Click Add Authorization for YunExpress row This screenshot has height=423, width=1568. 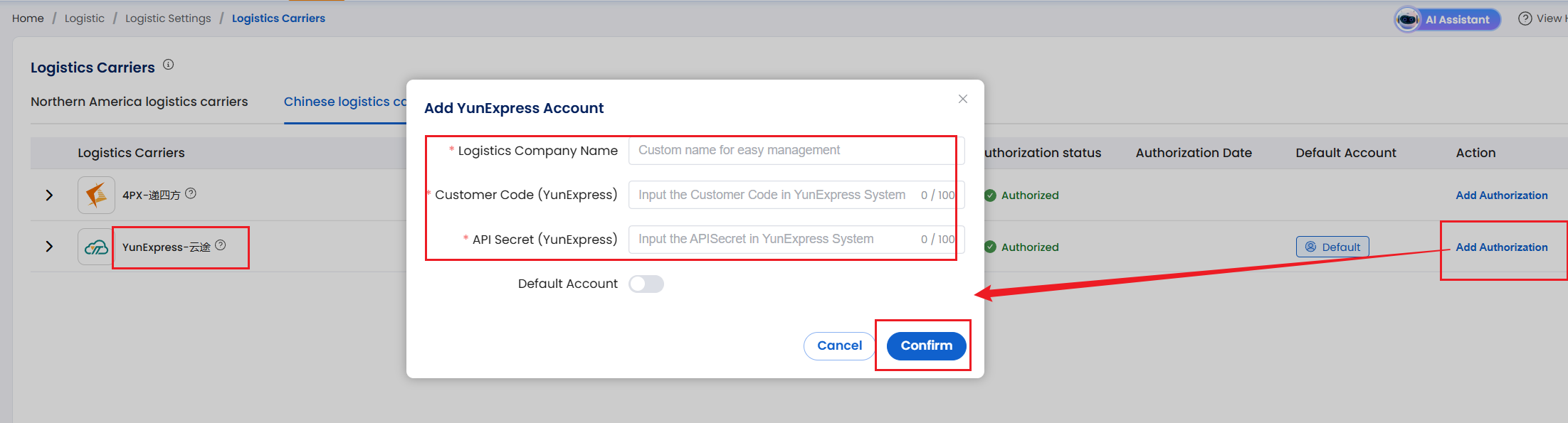tap(1501, 247)
